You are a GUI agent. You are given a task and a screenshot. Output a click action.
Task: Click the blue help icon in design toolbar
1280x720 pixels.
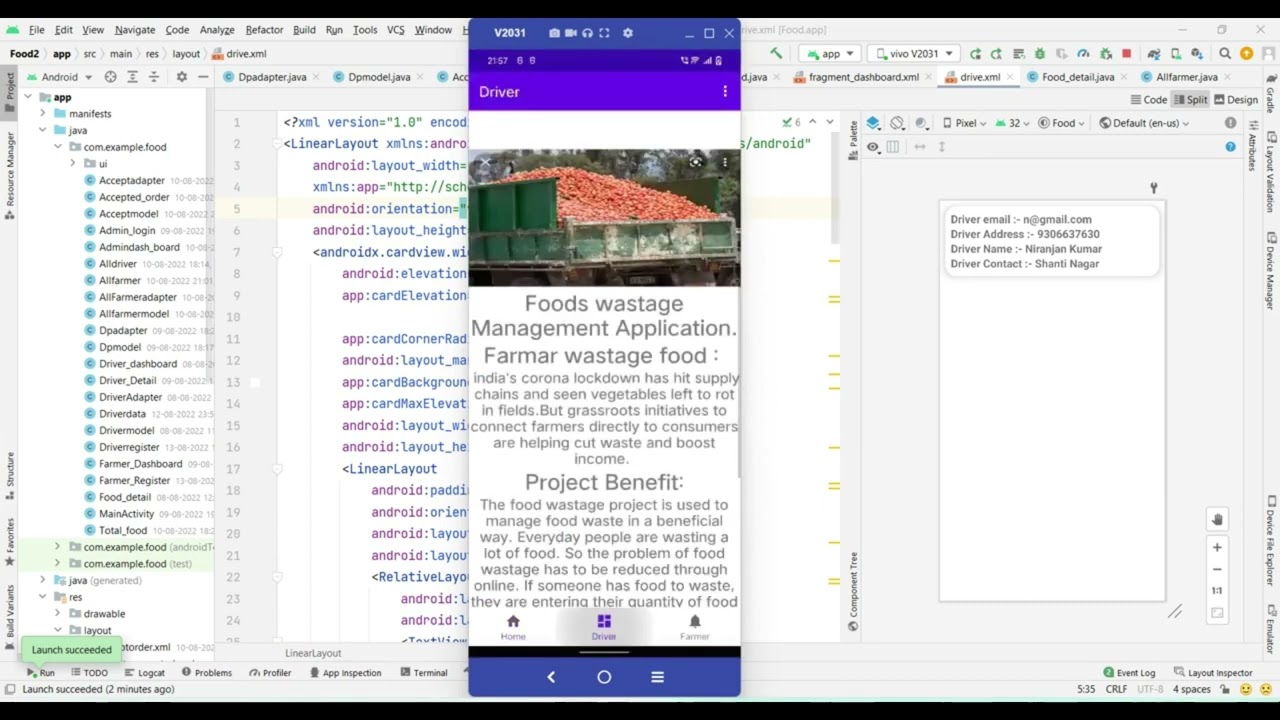pos(1230,147)
